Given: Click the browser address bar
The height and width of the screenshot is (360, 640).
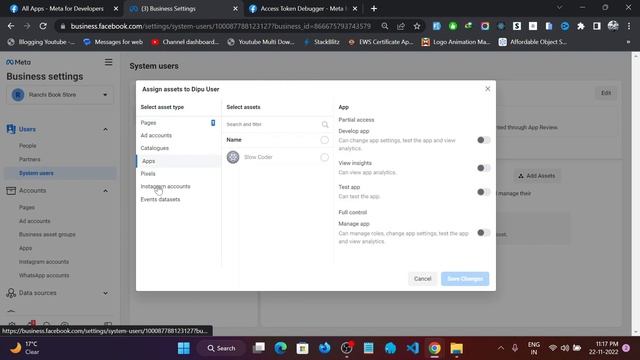Looking at the screenshot, I should click(220, 26).
